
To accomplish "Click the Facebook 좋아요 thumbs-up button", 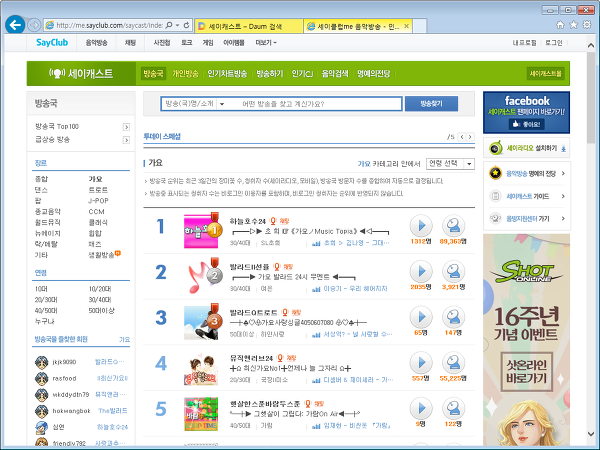I will click(x=527, y=124).
